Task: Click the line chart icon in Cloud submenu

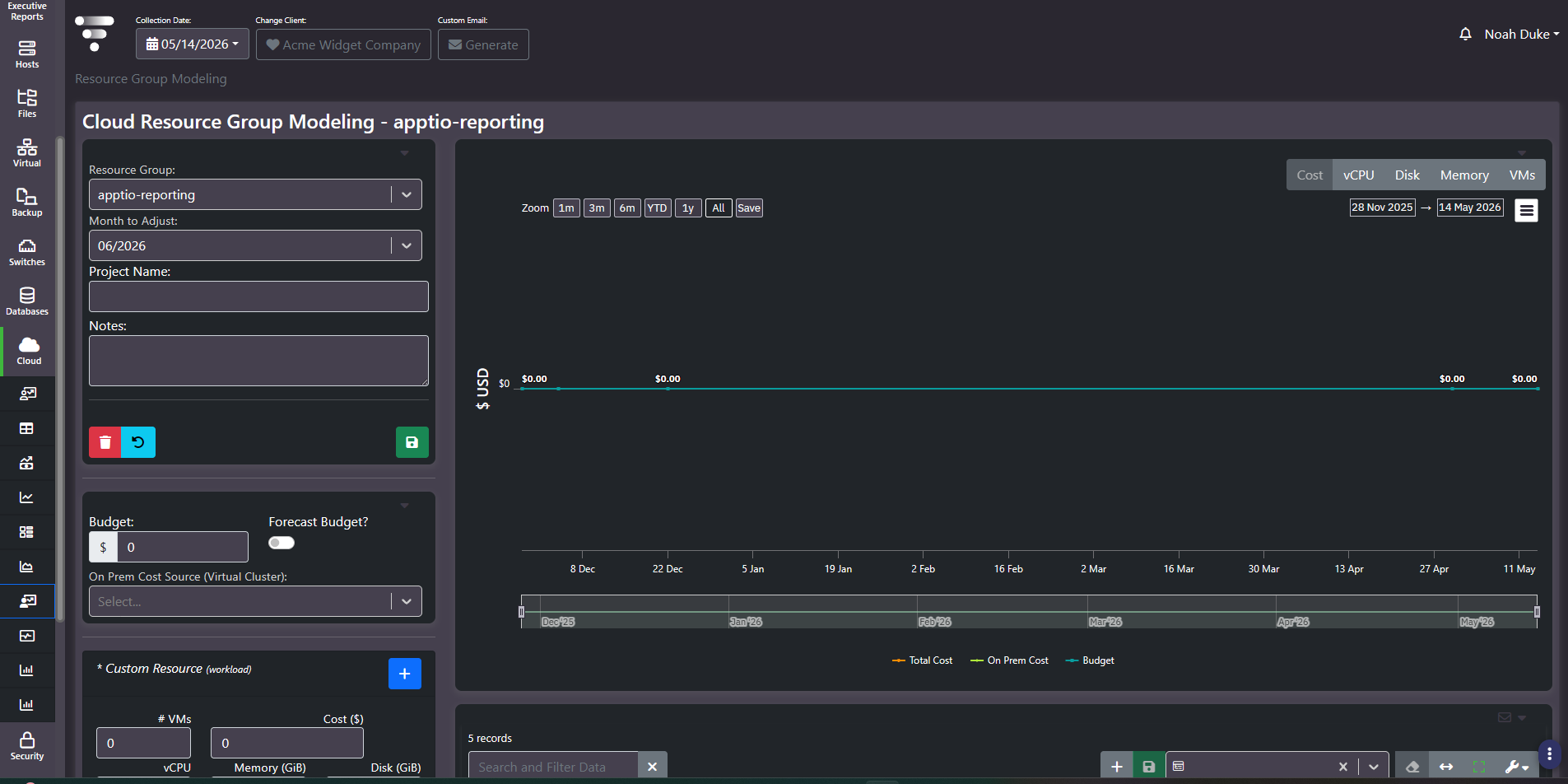Action: pyautogui.click(x=27, y=497)
